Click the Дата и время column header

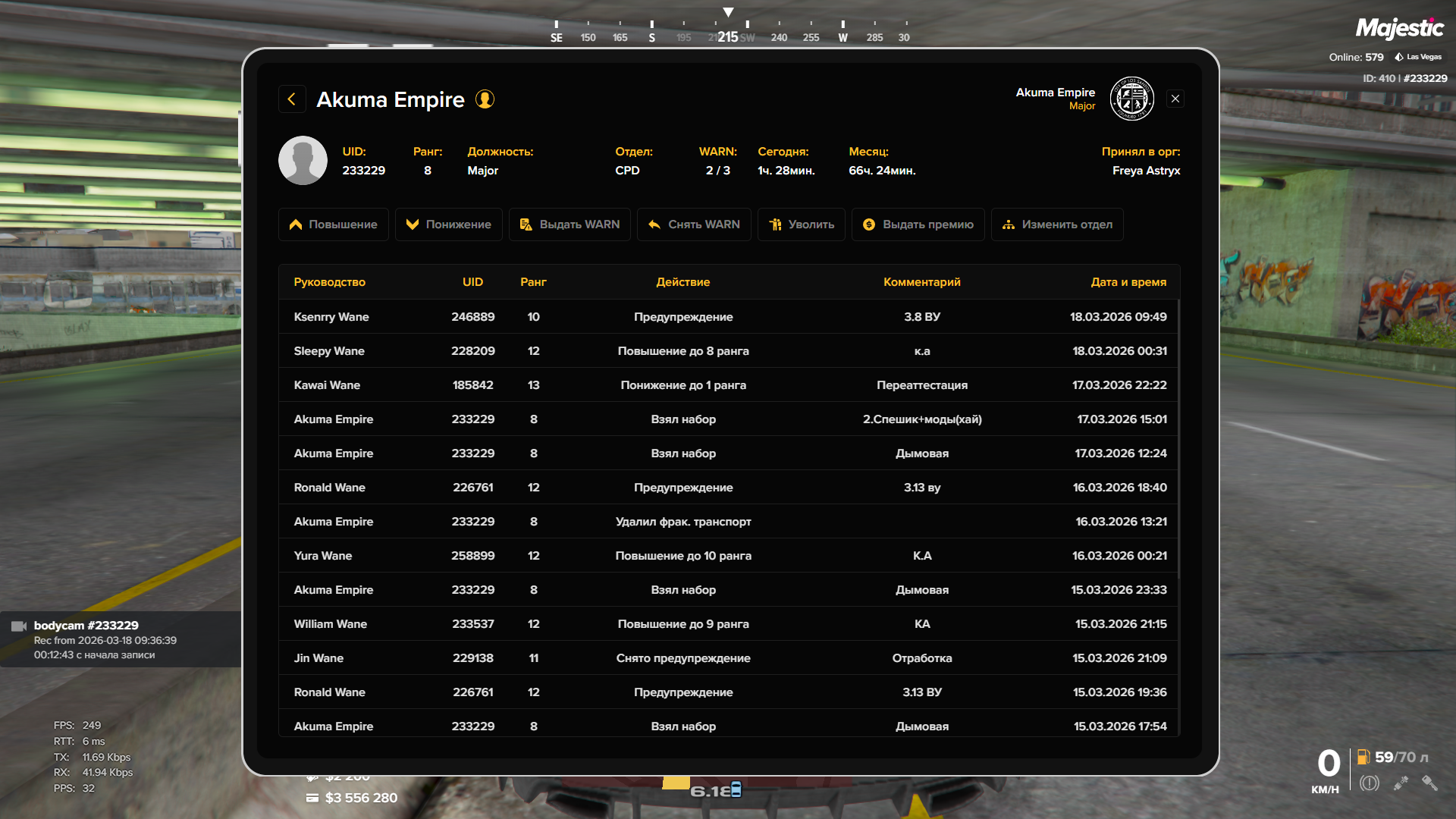click(1128, 282)
